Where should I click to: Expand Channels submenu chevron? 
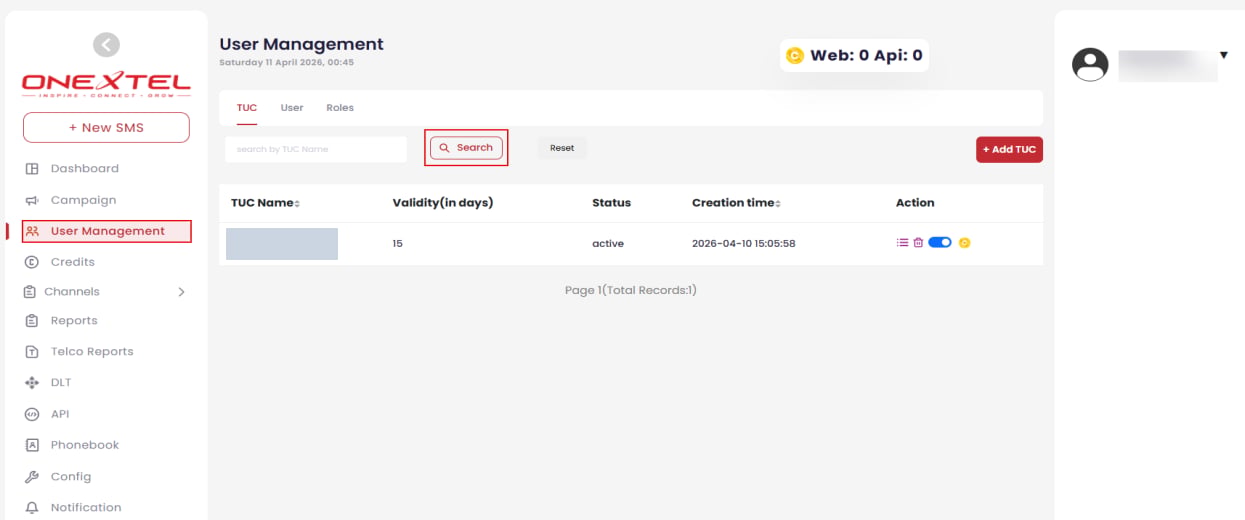[181, 292]
